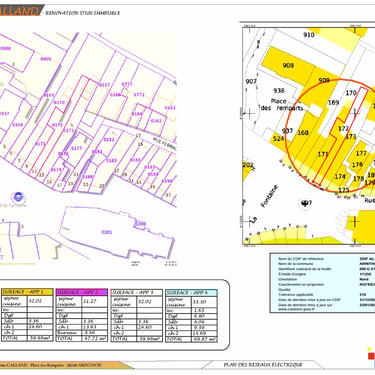Viewport: 375px width, 375px height.
Task: Click the red square legend marker at bottom right
Action: tap(371, 356)
